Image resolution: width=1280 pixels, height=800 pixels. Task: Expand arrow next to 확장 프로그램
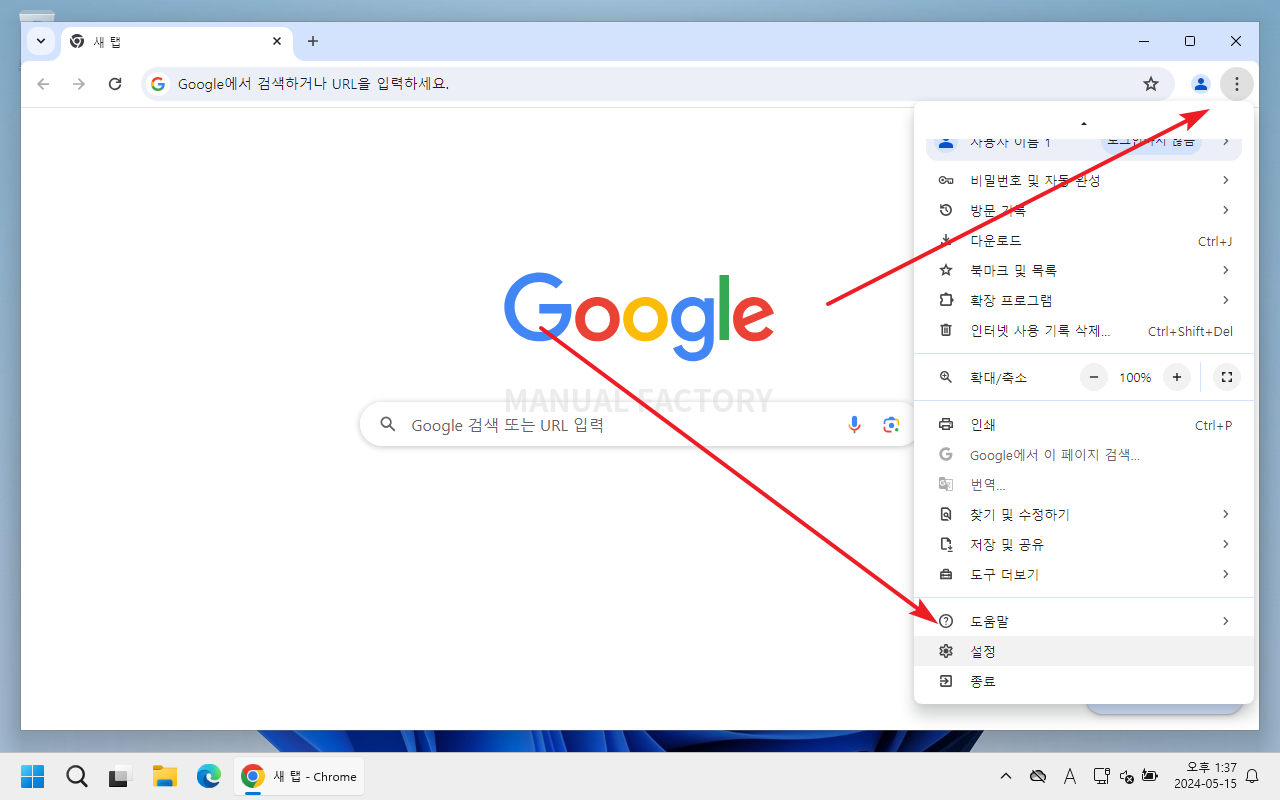point(1226,300)
